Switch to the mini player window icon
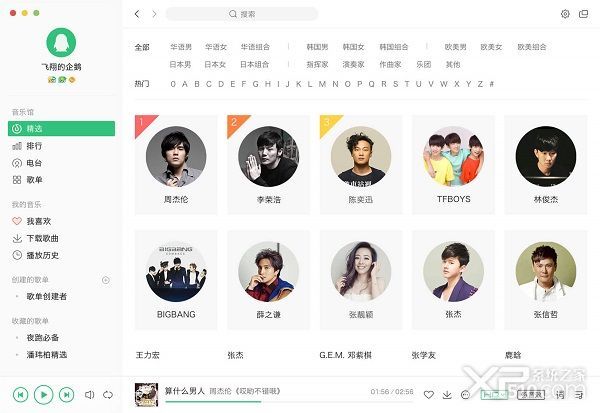Image resolution: width=600 pixels, height=413 pixels. click(584, 14)
